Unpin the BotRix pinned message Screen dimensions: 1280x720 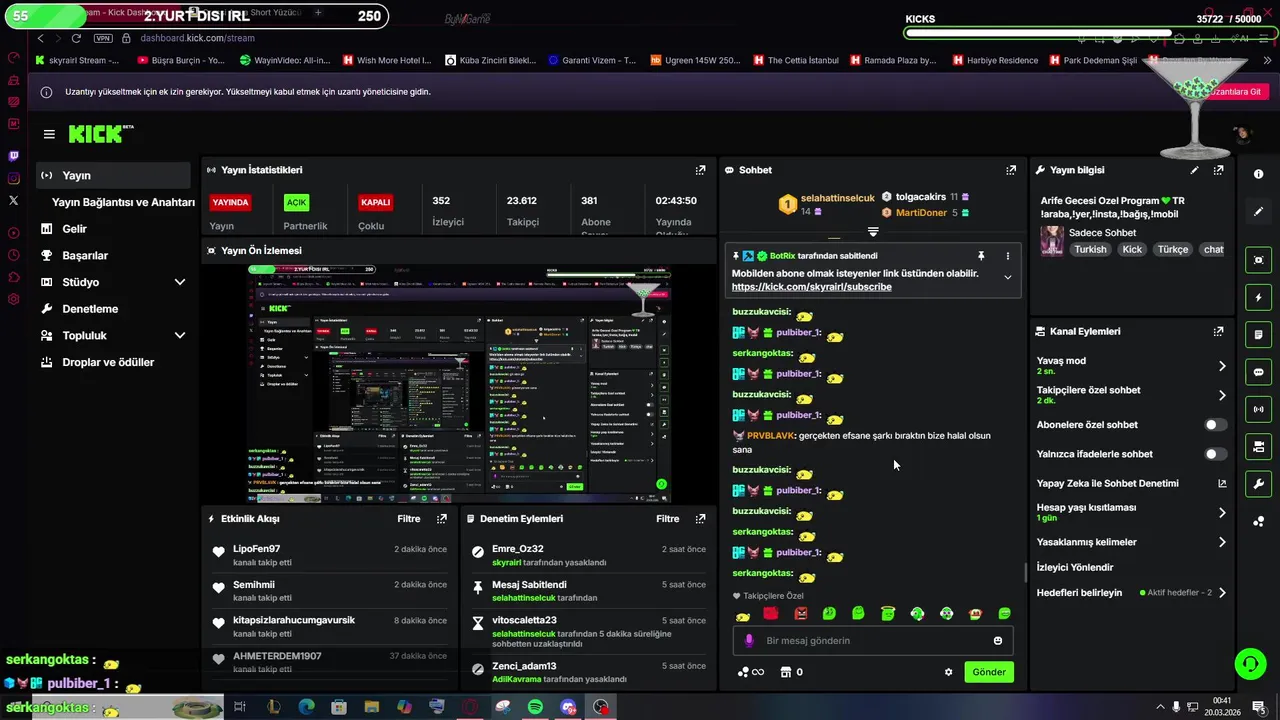point(981,256)
